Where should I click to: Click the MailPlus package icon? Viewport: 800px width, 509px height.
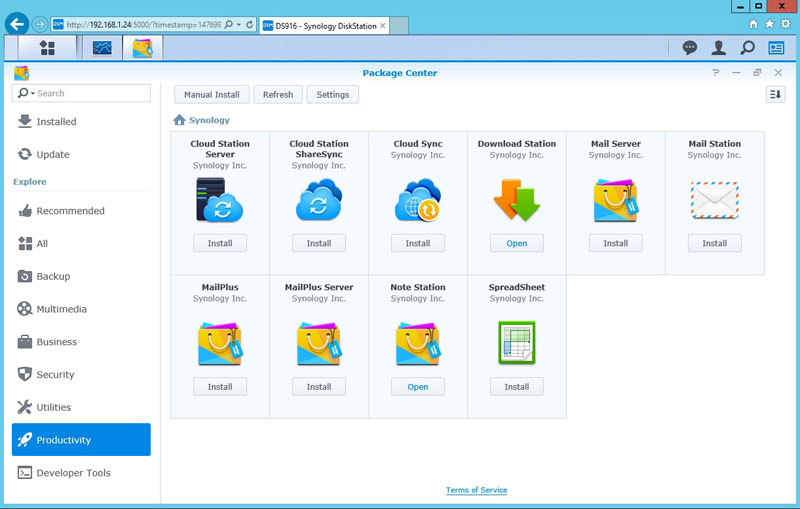220,343
